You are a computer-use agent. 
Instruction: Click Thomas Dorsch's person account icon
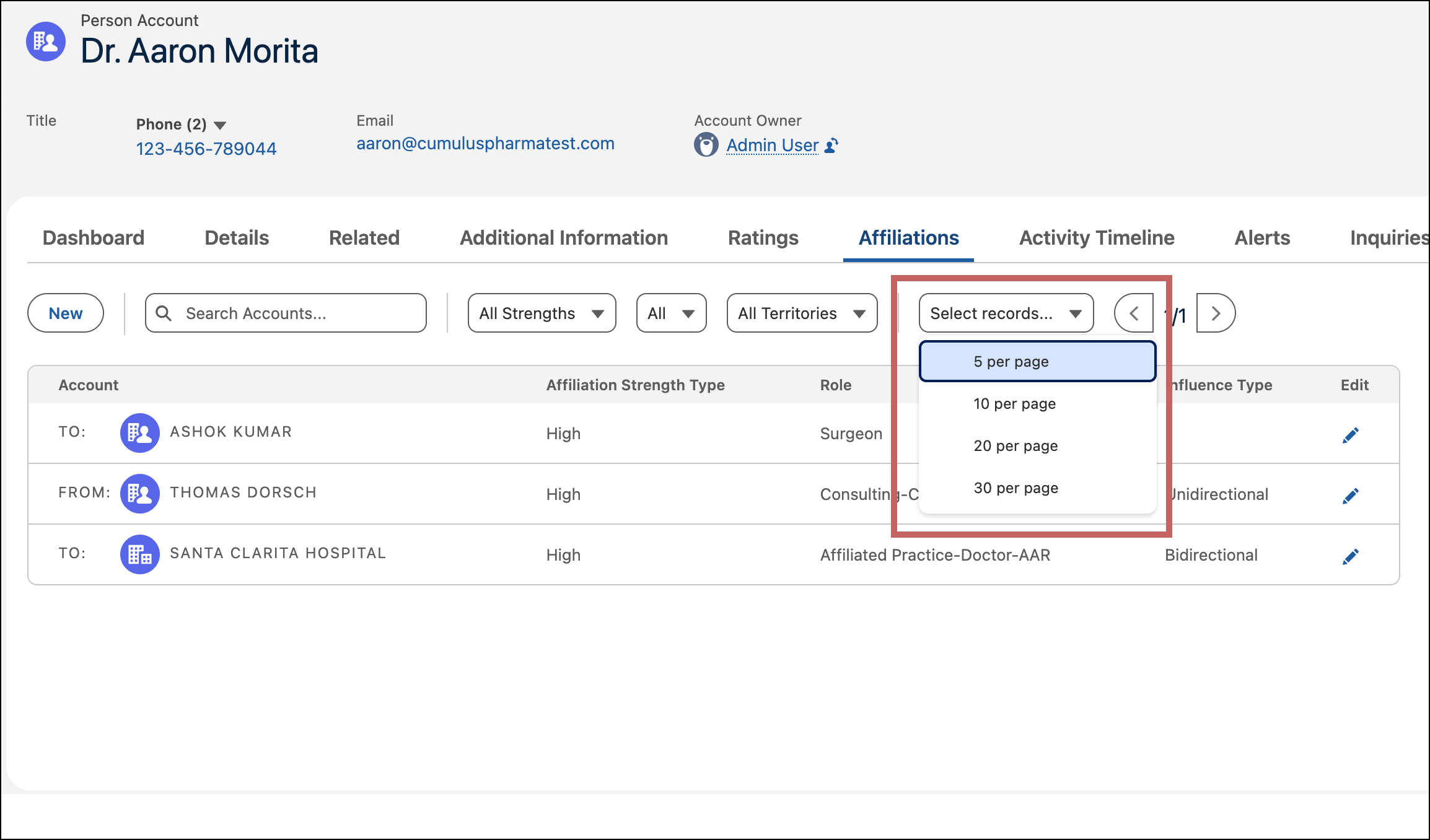pyautogui.click(x=140, y=493)
